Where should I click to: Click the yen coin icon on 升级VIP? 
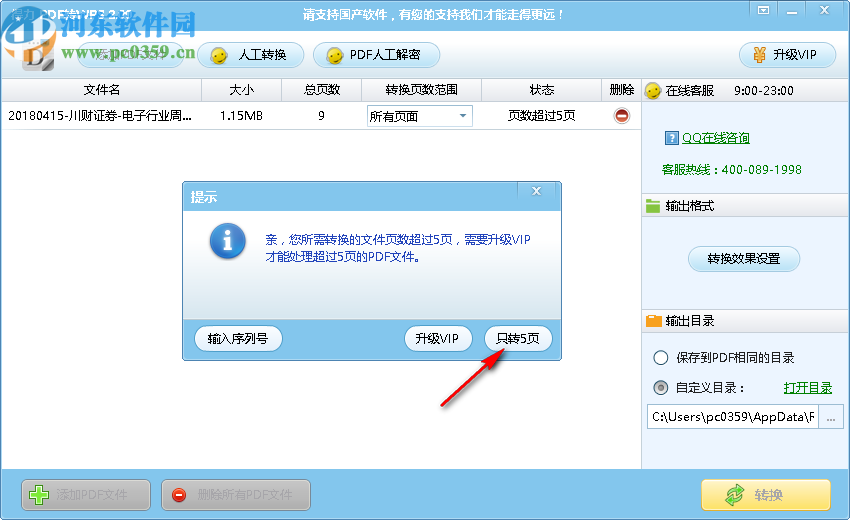759,55
